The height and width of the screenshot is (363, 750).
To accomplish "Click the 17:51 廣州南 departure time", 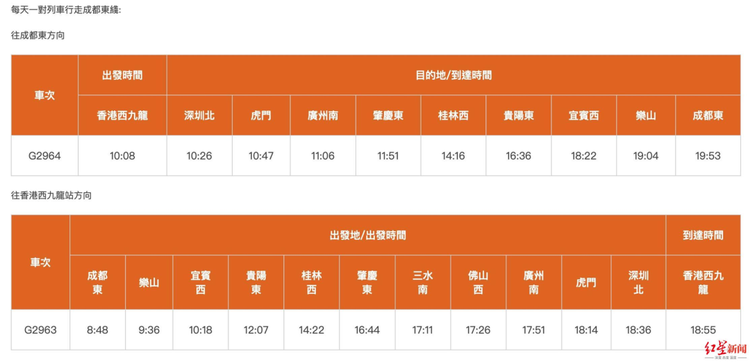I will tap(534, 330).
